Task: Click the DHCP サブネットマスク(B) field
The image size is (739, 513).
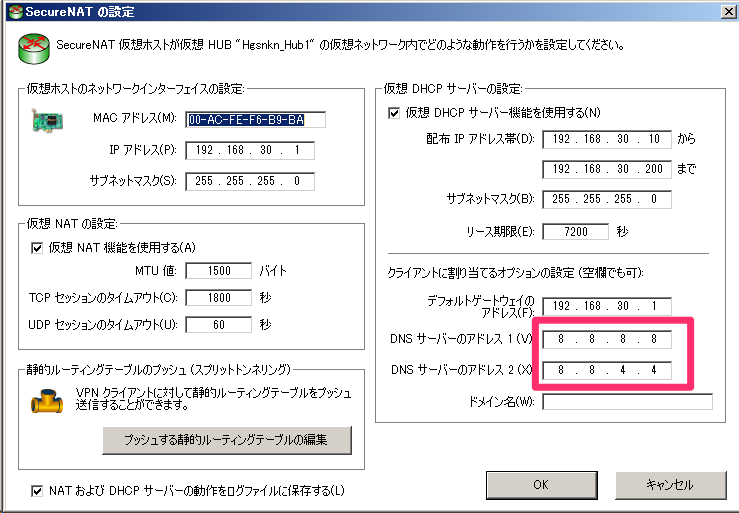Action: pyautogui.click(x=607, y=199)
